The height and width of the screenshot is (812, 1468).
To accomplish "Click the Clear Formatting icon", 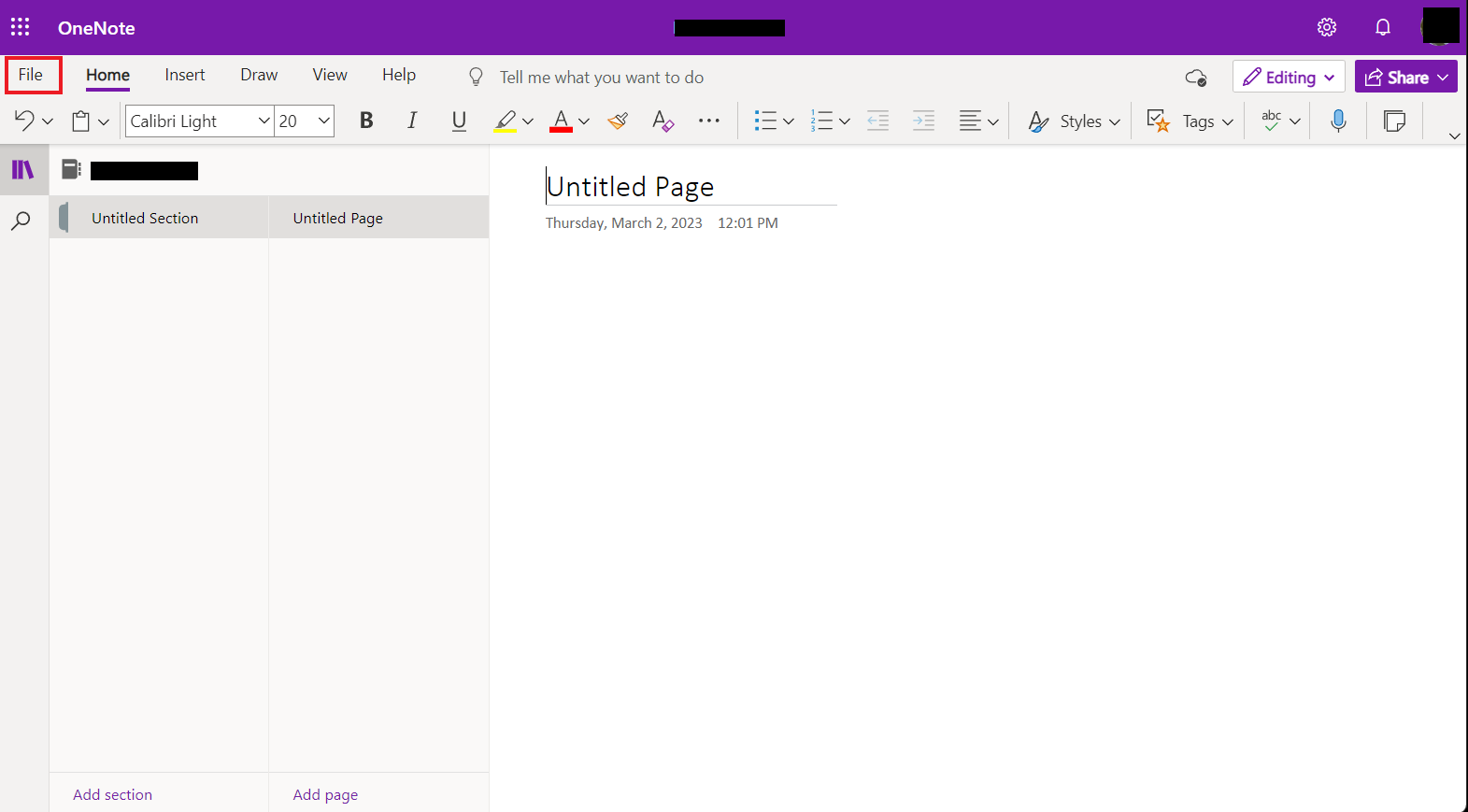I will coord(663,121).
